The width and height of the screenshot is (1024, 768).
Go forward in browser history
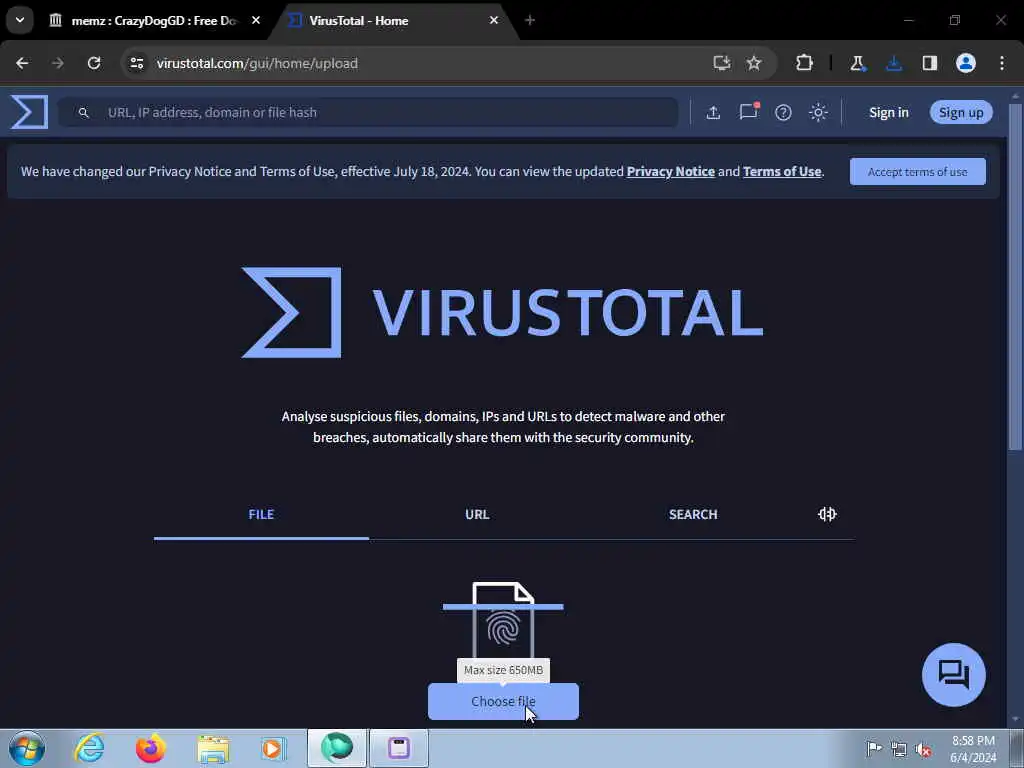(x=58, y=63)
